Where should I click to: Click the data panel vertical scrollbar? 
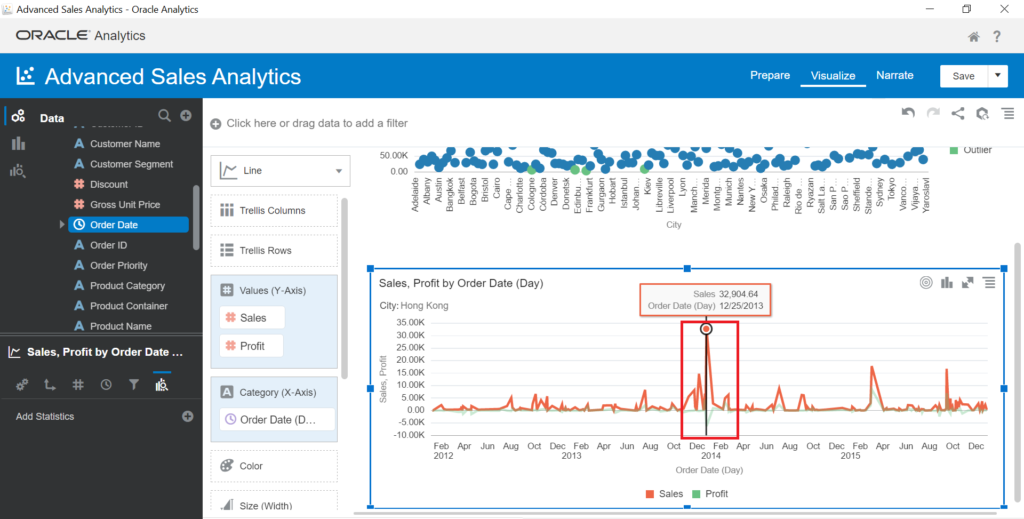(197, 217)
